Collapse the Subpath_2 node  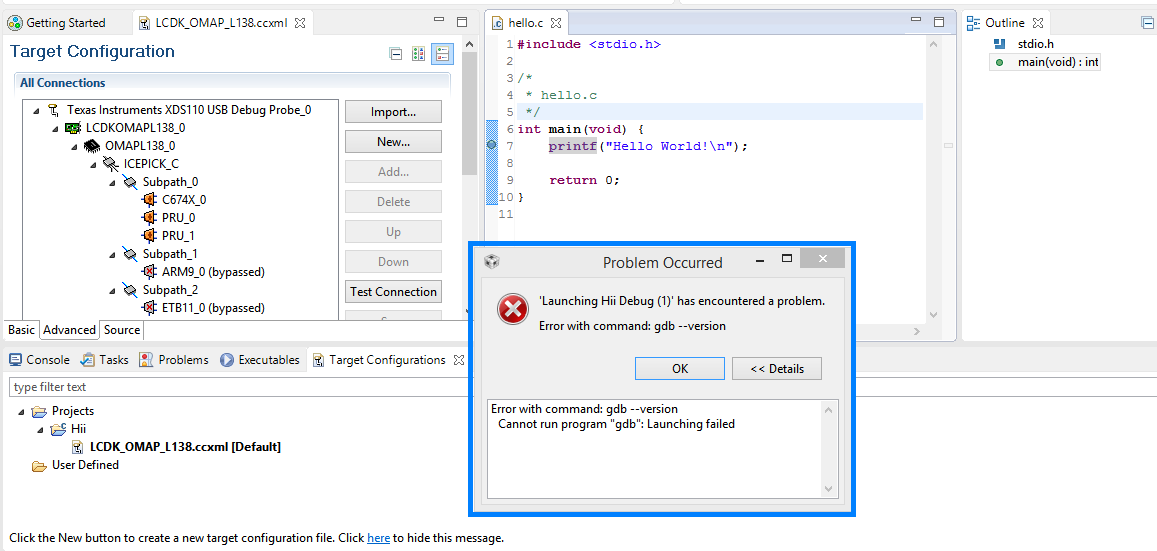click(x=111, y=290)
